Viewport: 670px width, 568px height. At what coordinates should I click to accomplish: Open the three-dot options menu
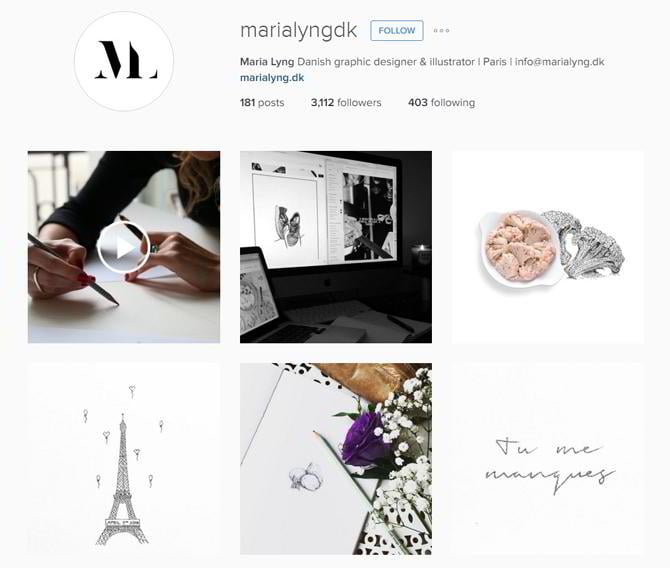(x=441, y=30)
